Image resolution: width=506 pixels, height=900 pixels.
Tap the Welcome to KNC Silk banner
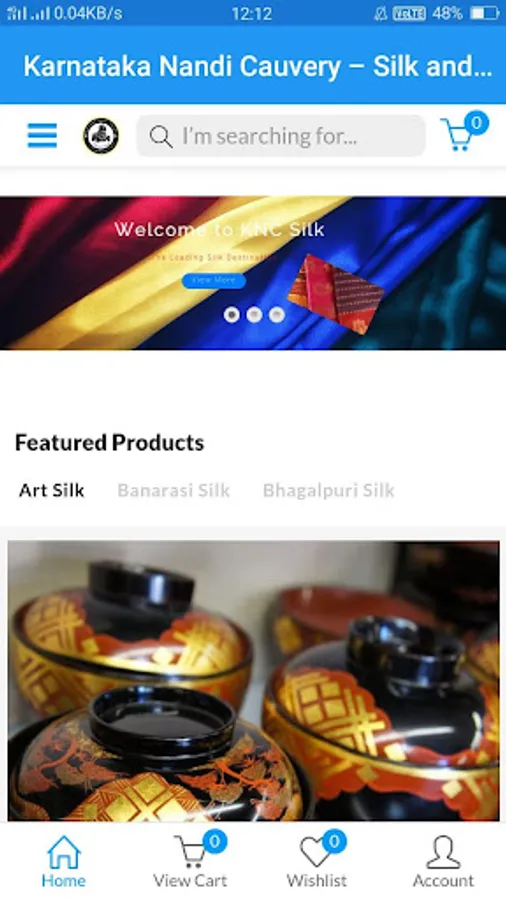253,273
